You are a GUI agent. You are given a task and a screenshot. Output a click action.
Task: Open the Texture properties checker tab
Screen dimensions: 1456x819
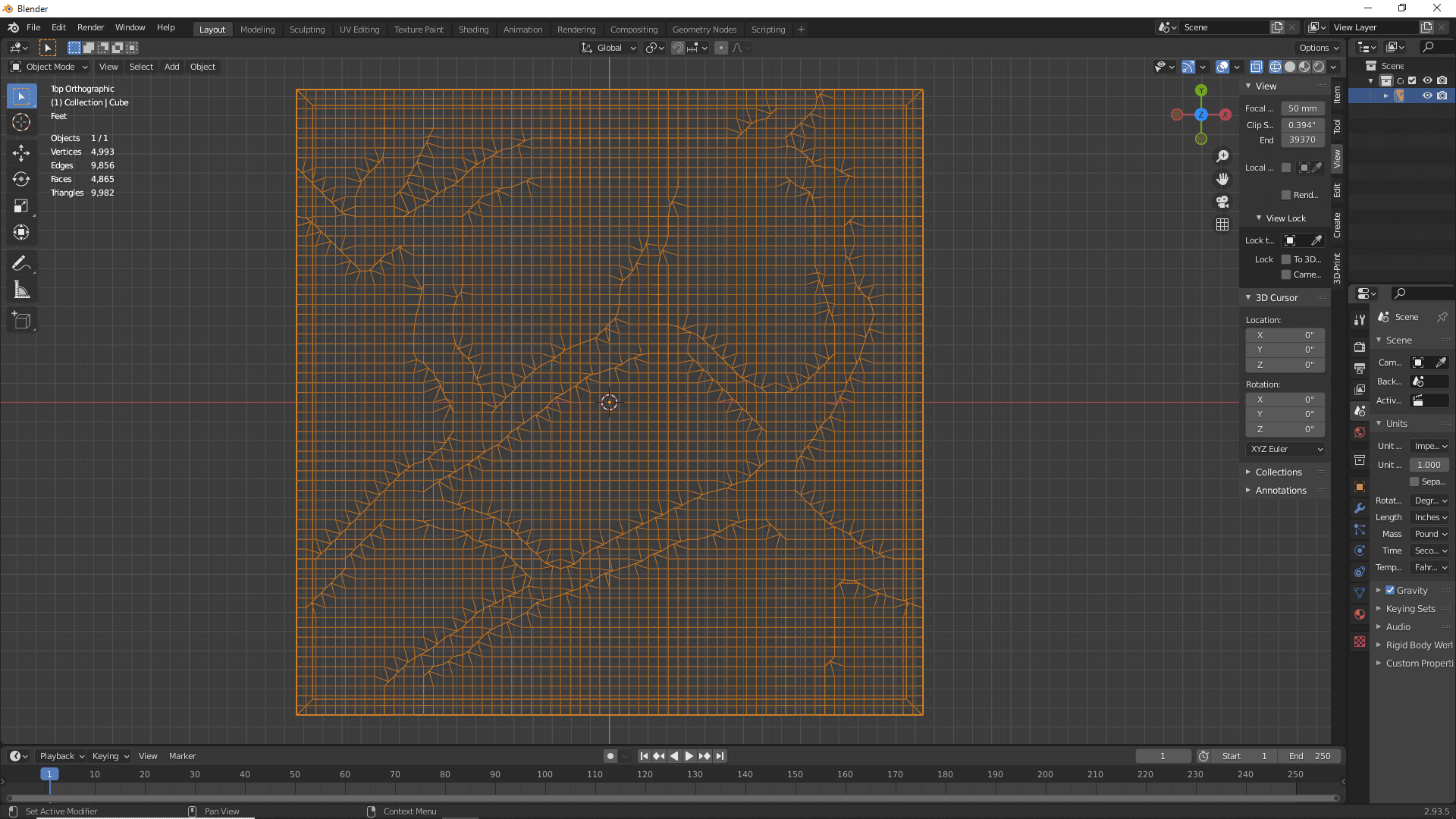[x=1360, y=642]
